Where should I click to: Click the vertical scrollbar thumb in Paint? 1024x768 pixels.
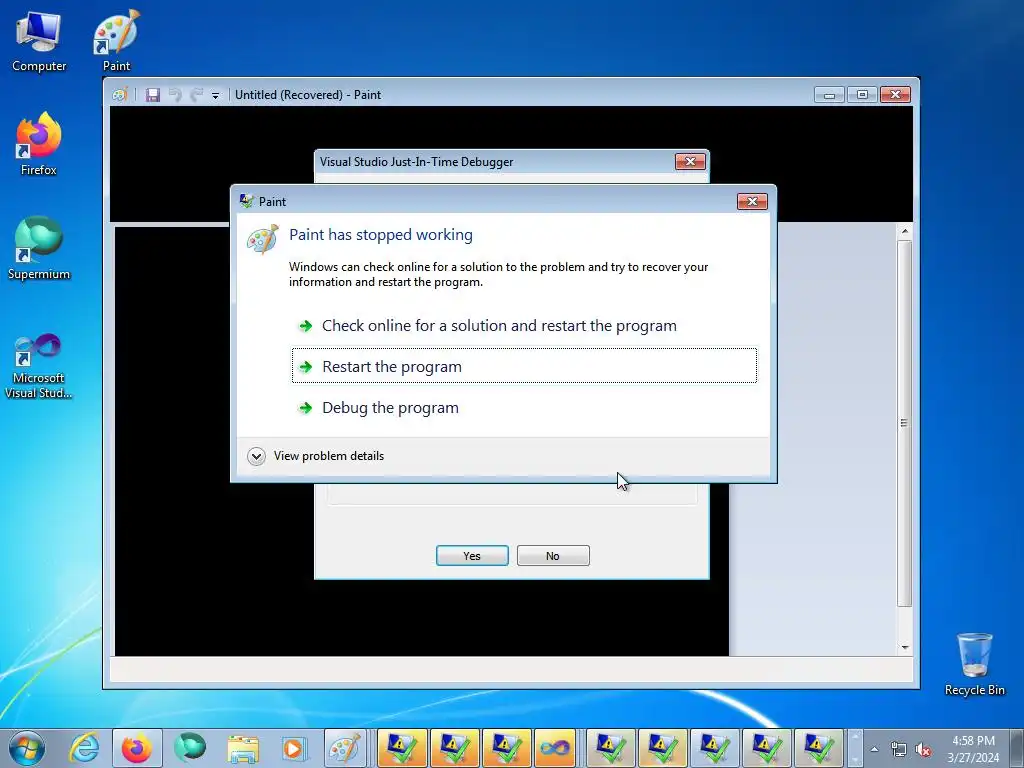click(x=904, y=423)
